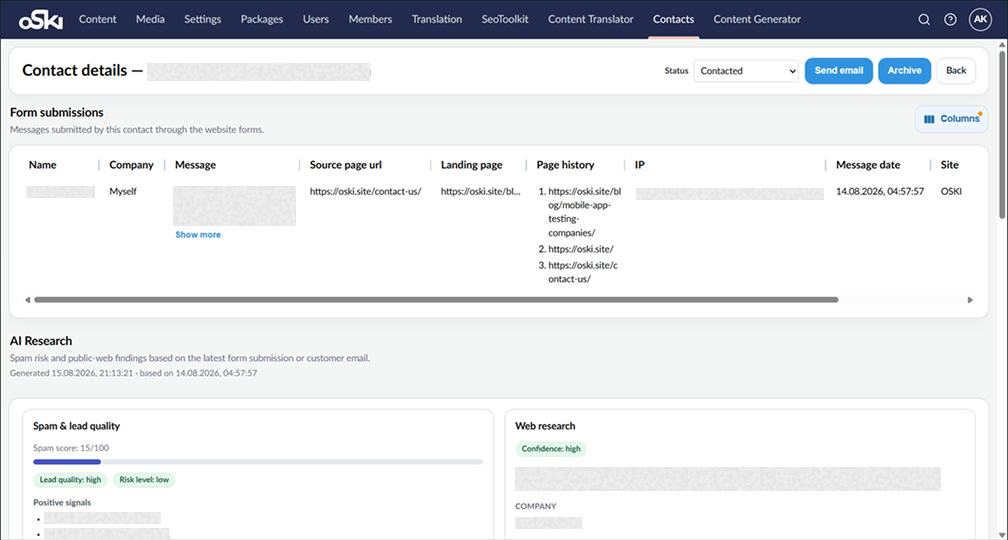Click the Company column header

click(131, 165)
